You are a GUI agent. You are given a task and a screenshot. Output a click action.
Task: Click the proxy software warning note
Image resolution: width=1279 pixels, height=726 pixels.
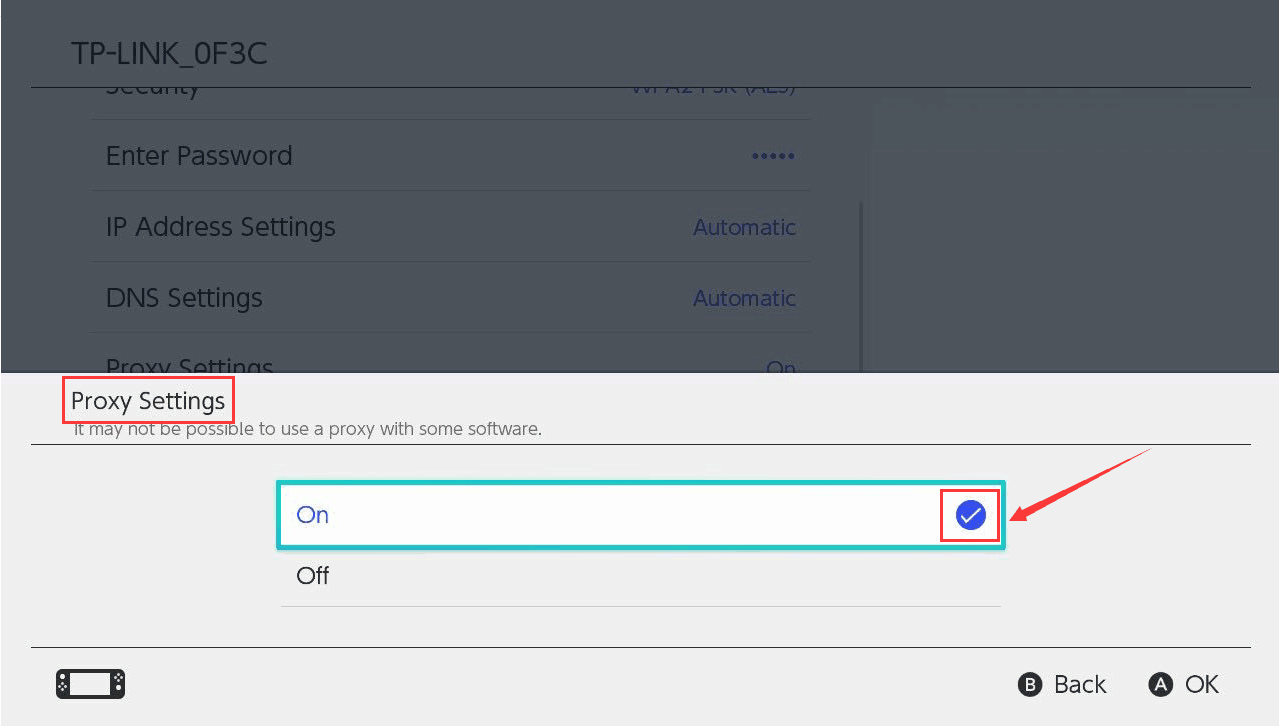point(308,430)
